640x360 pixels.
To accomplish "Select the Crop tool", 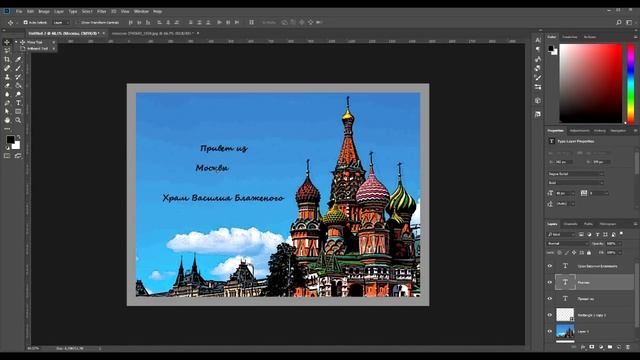I will (7, 59).
